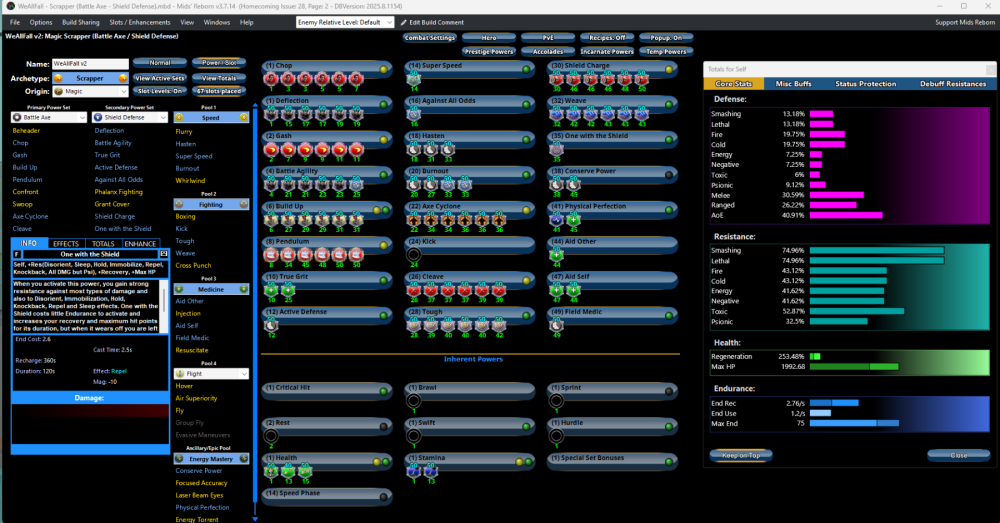Open the Incarnate Powers button
1000x523 pixels.
click(607, 51)
